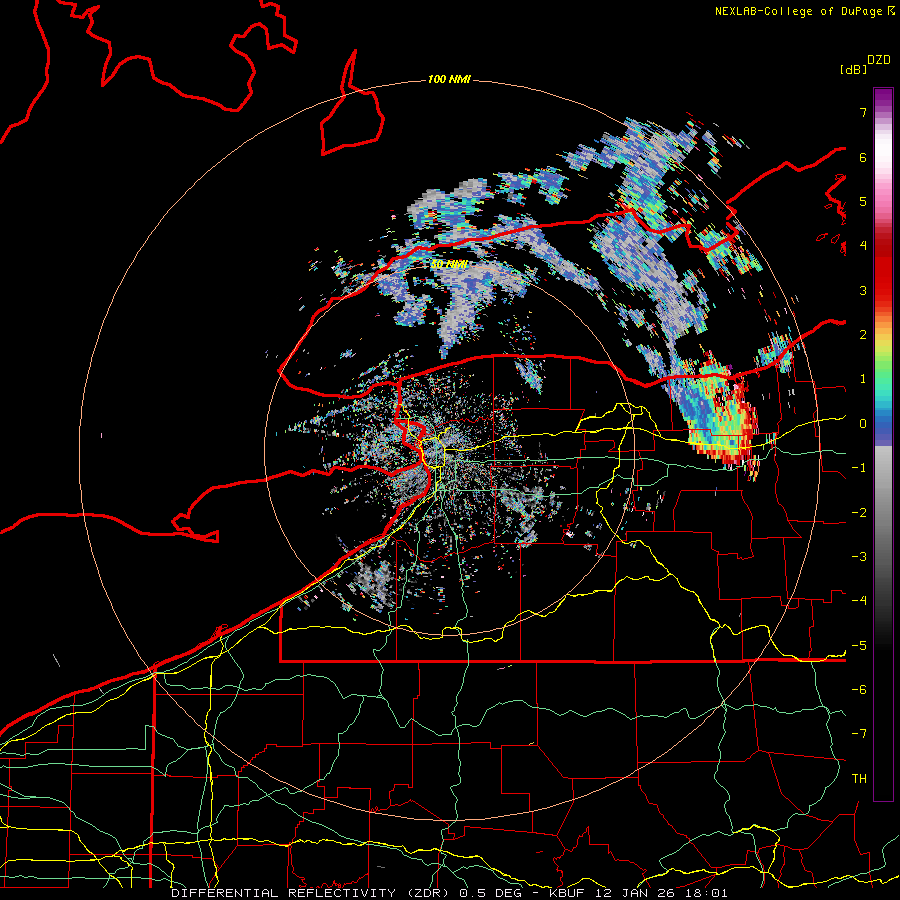
Task: Select the -3 dB legend tick
Action: point(859,557)
